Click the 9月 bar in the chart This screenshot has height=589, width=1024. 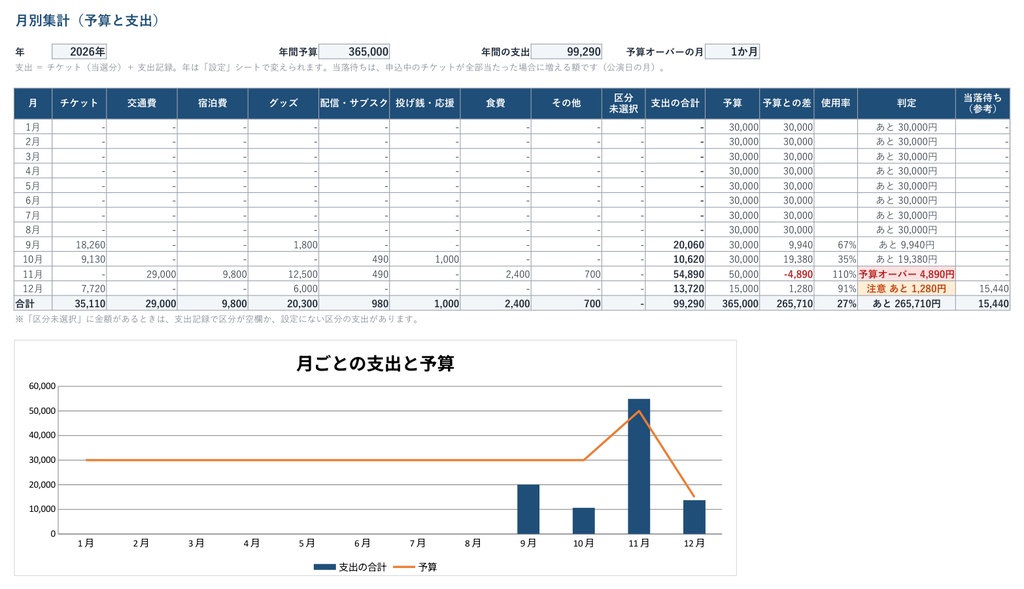528,509
